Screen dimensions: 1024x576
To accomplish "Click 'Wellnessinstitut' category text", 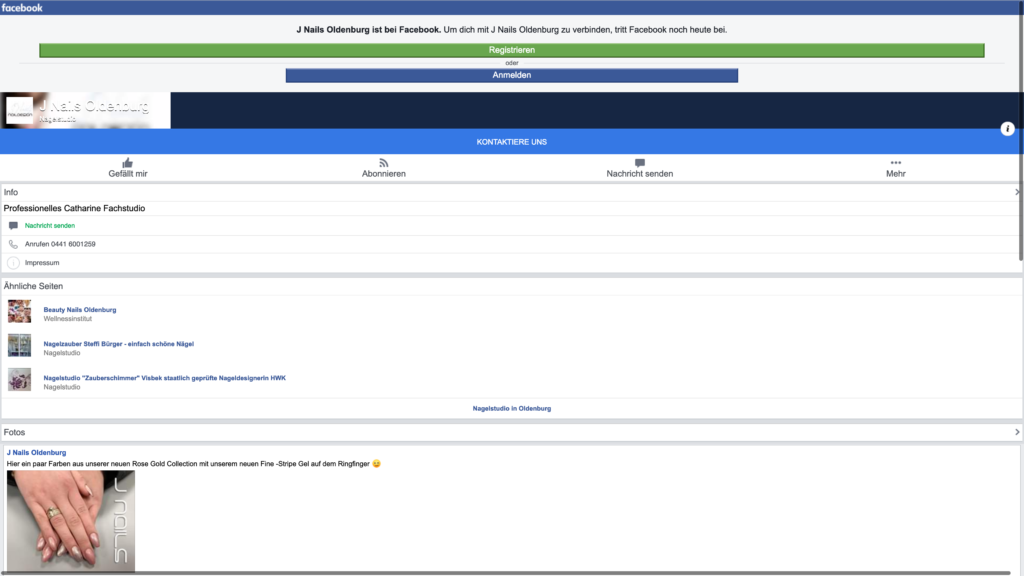I will [68, 319].
